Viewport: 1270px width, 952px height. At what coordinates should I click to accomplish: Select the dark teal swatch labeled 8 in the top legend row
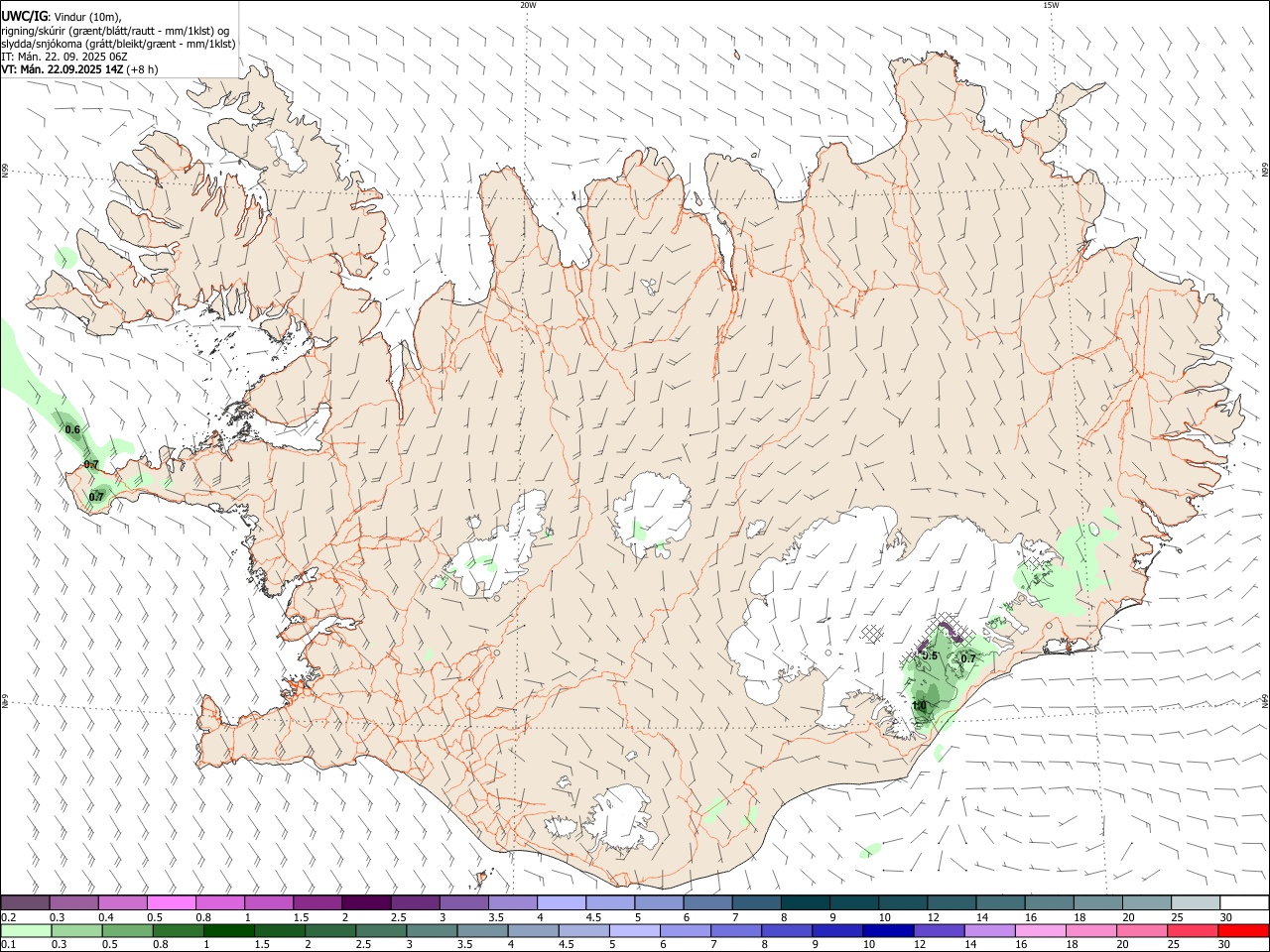click(806, 902)
